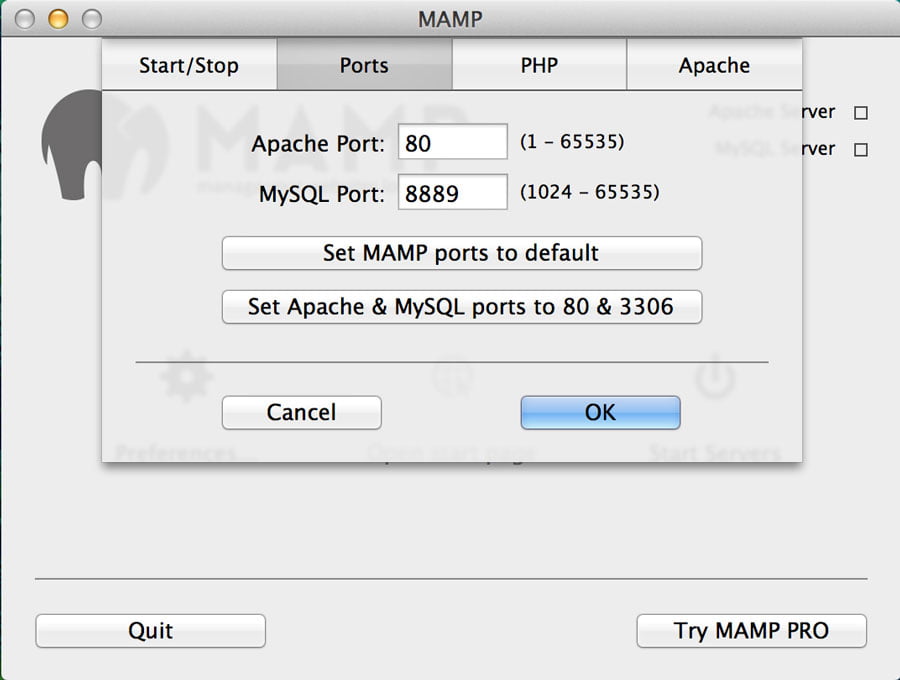Go to the Apache tab

(x=714, y=66)
